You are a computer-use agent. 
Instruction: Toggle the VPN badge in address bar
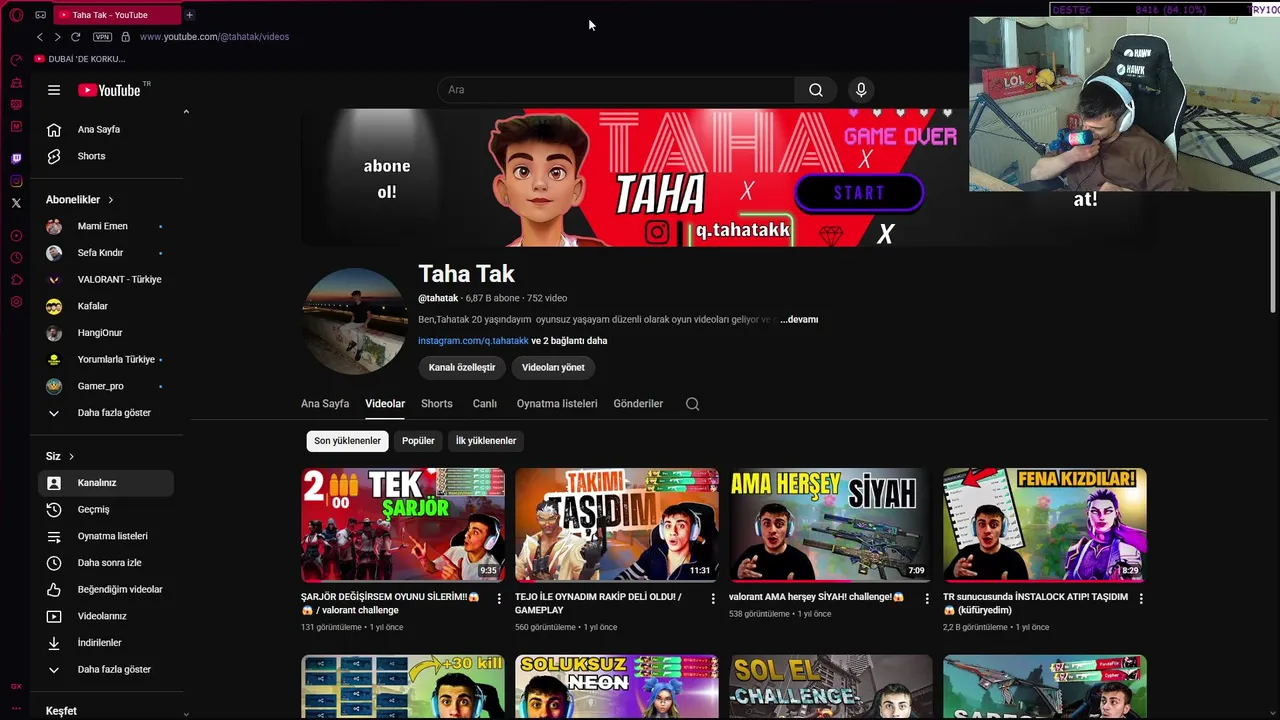point(102,37)
